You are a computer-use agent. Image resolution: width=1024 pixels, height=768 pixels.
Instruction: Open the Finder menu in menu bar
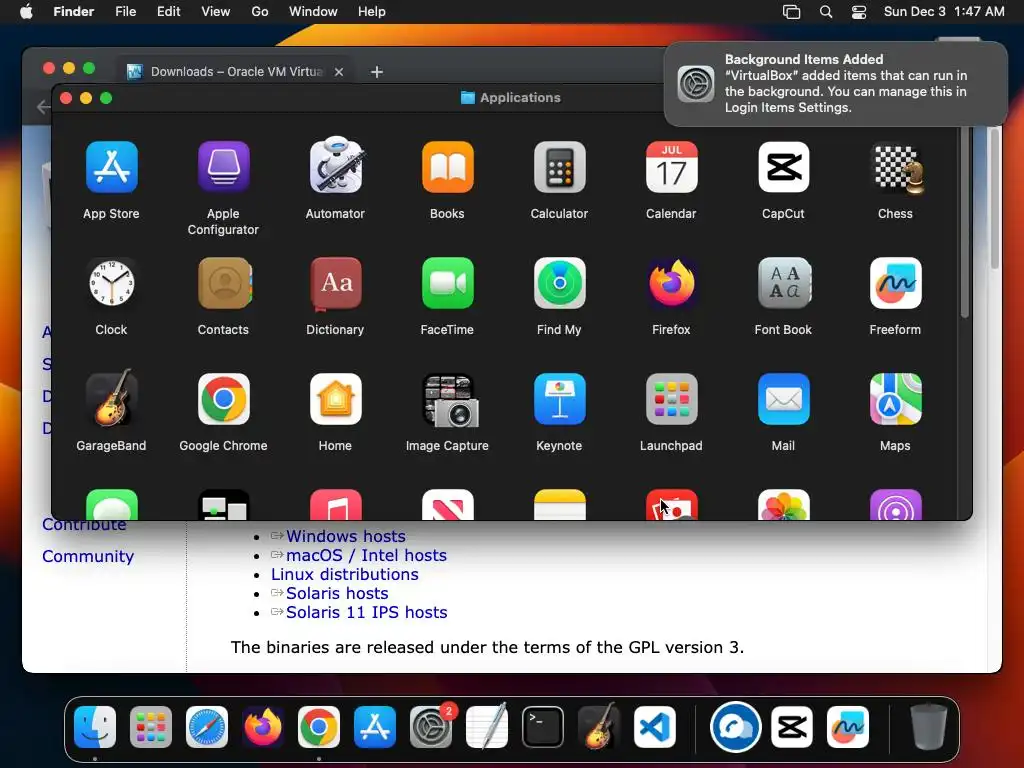click(x=73, y=12)
